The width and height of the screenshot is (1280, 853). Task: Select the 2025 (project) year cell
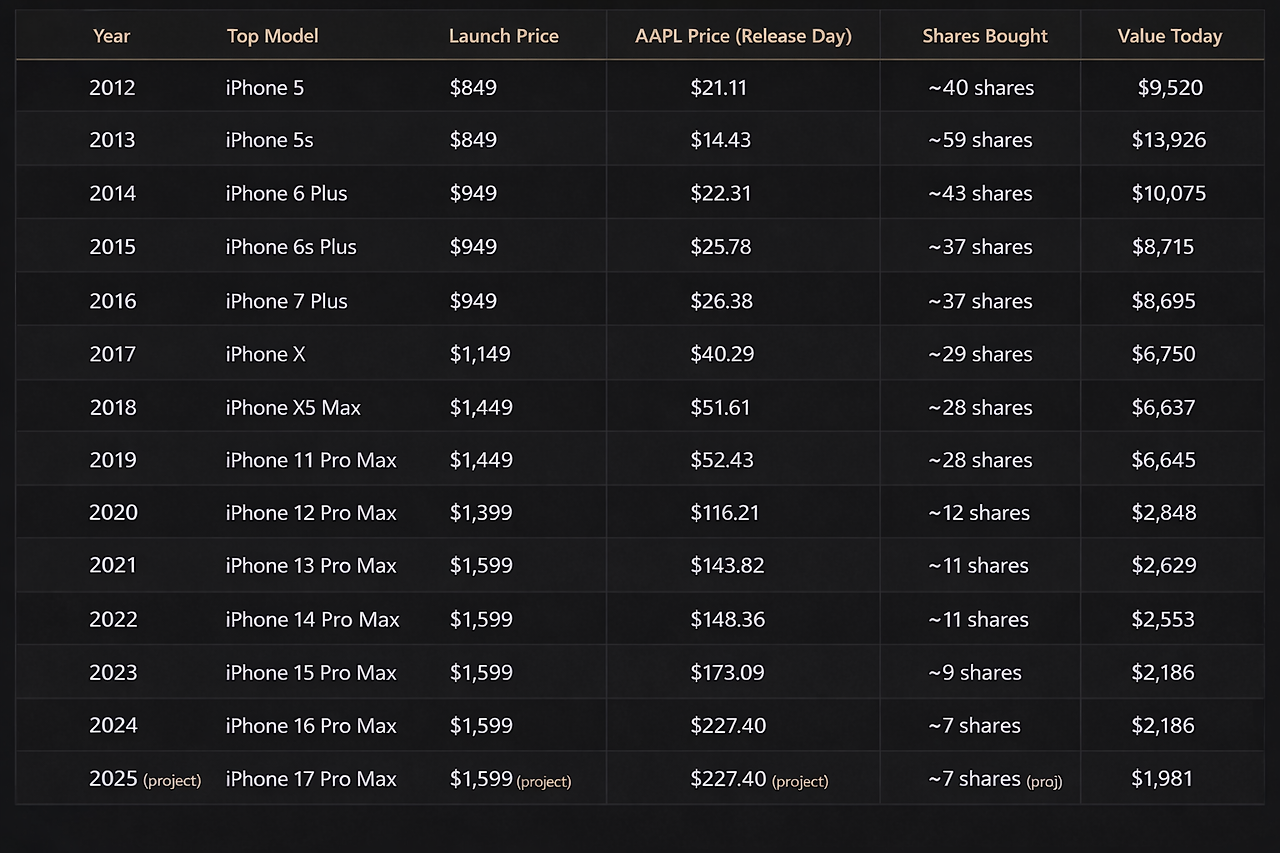(144, 779)
